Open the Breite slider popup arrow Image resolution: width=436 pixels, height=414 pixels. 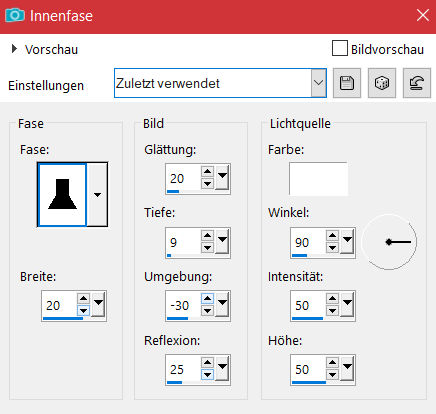(x=98, y=304)
